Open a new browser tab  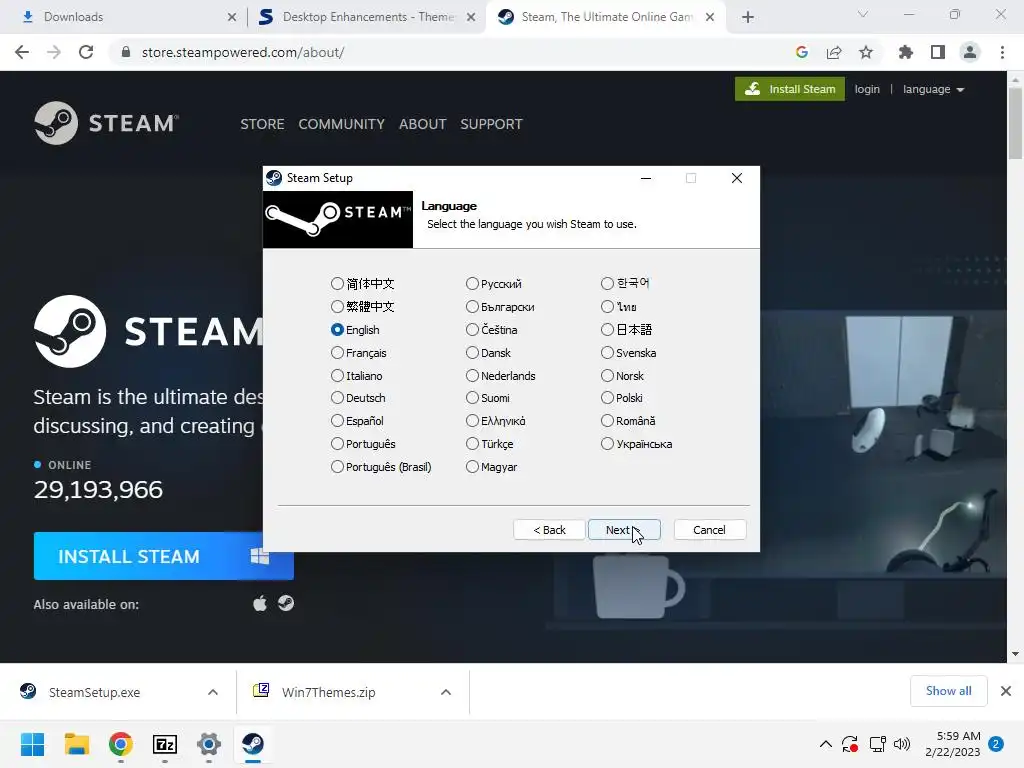point(748,17)
